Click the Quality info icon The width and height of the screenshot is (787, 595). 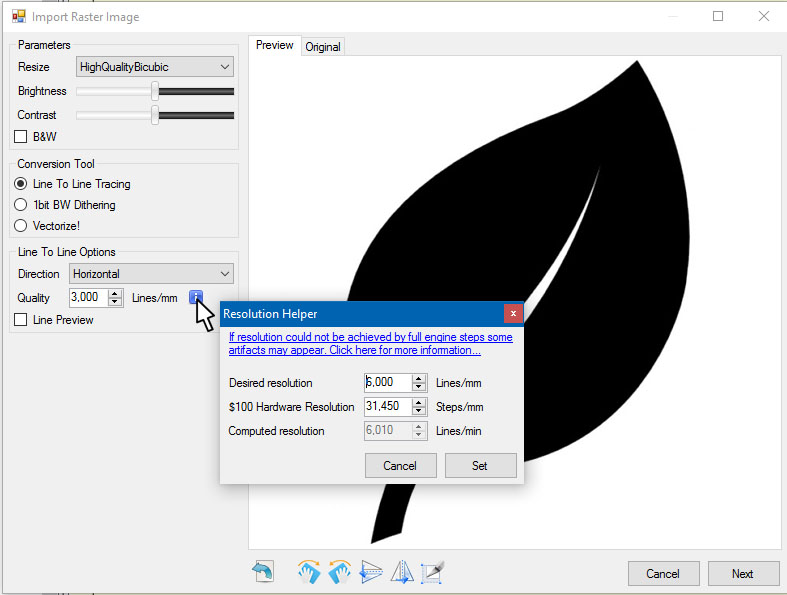196,297
